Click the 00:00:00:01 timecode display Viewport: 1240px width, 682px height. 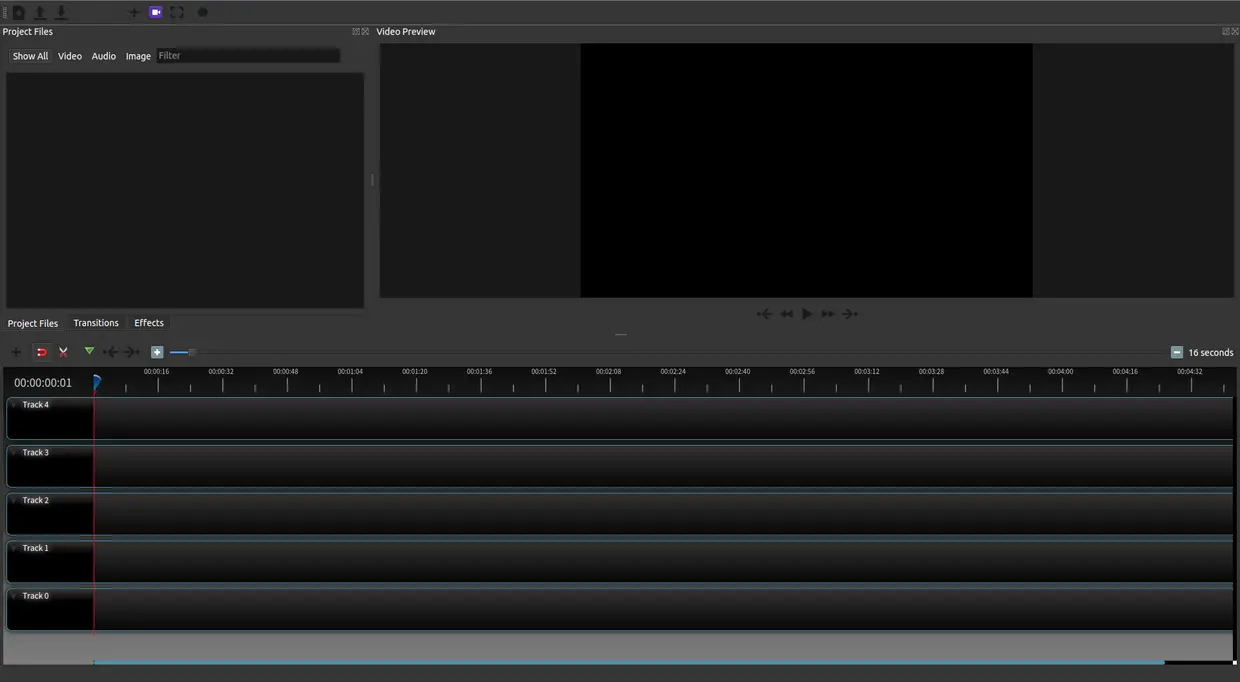(x=43, y=383)
